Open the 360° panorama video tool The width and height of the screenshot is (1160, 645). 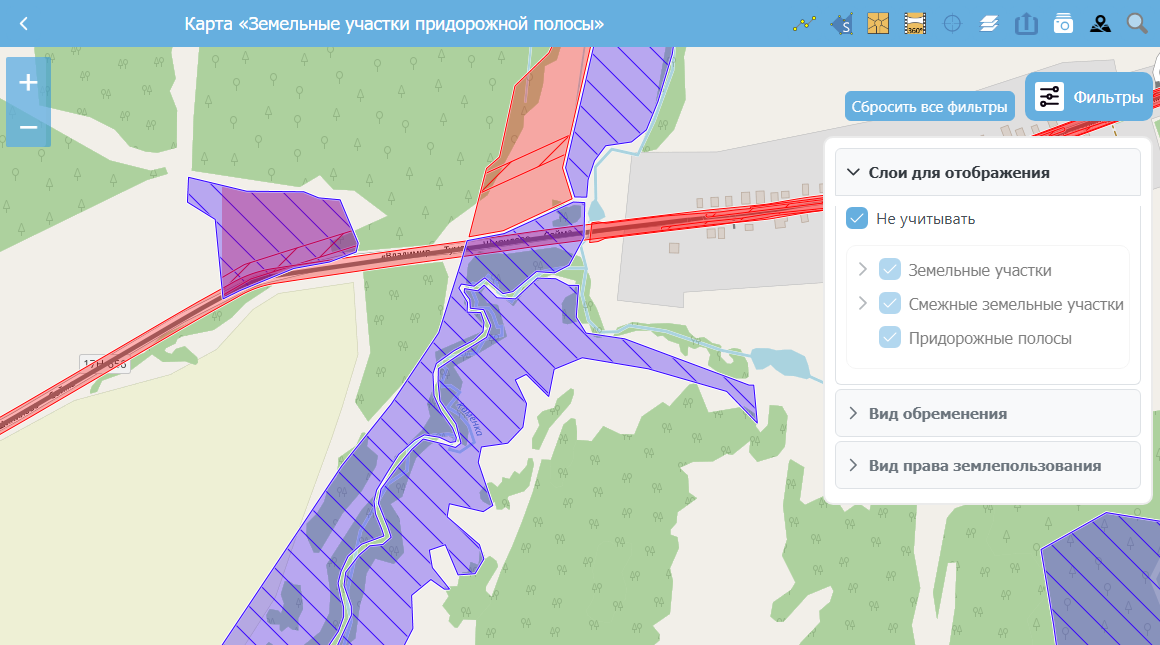click(914, 23)
